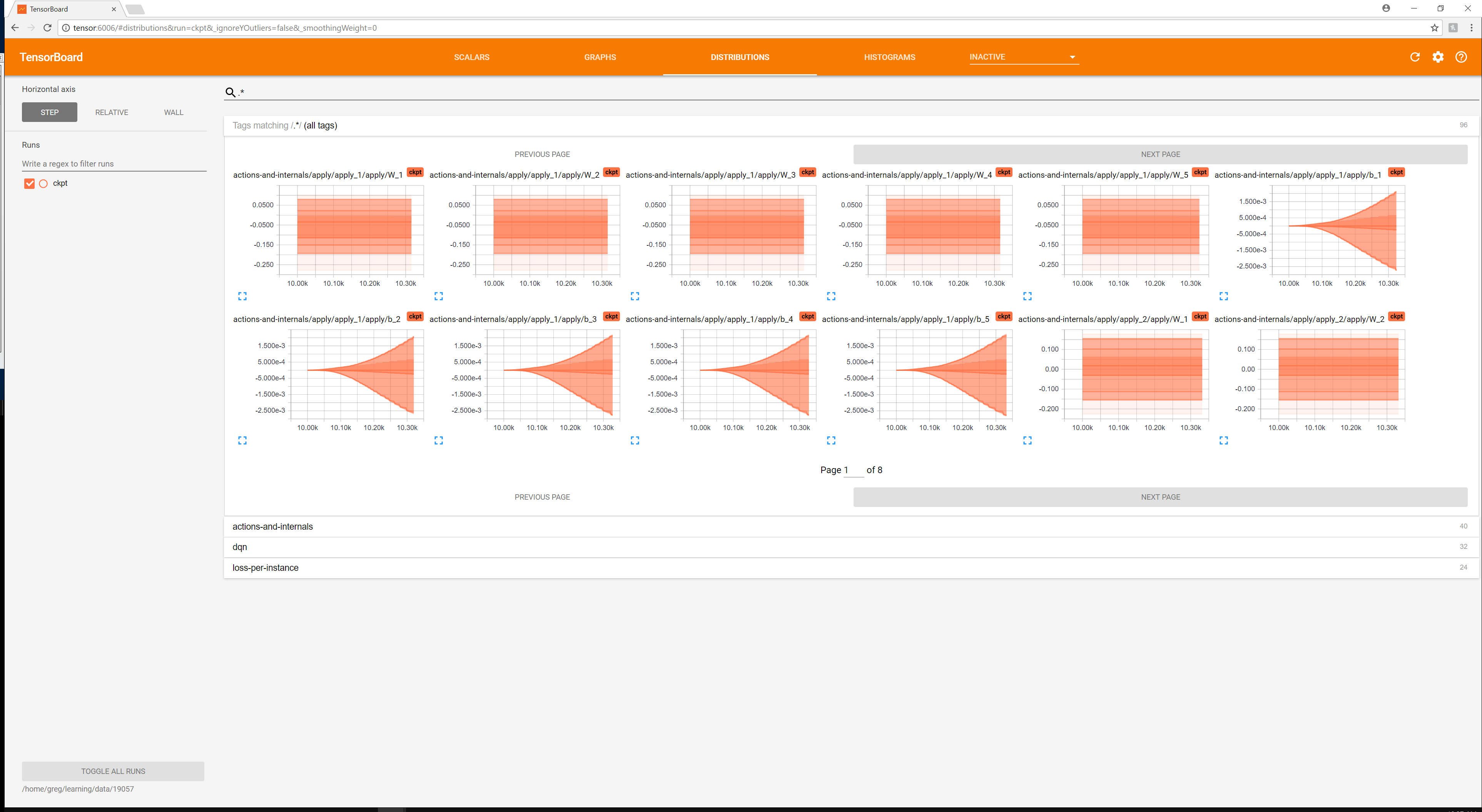Open TensorBoard settings gear
Viewport: 1482px width, 812px height.
tap(1438, 57)
